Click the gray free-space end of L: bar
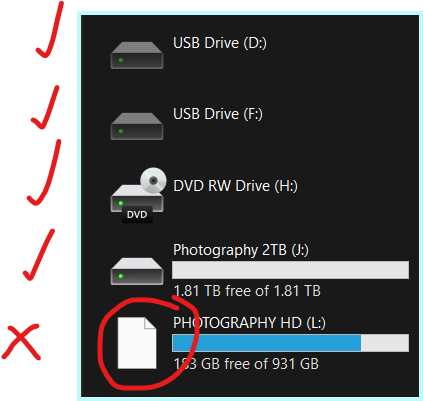 [x=385, y=343]
